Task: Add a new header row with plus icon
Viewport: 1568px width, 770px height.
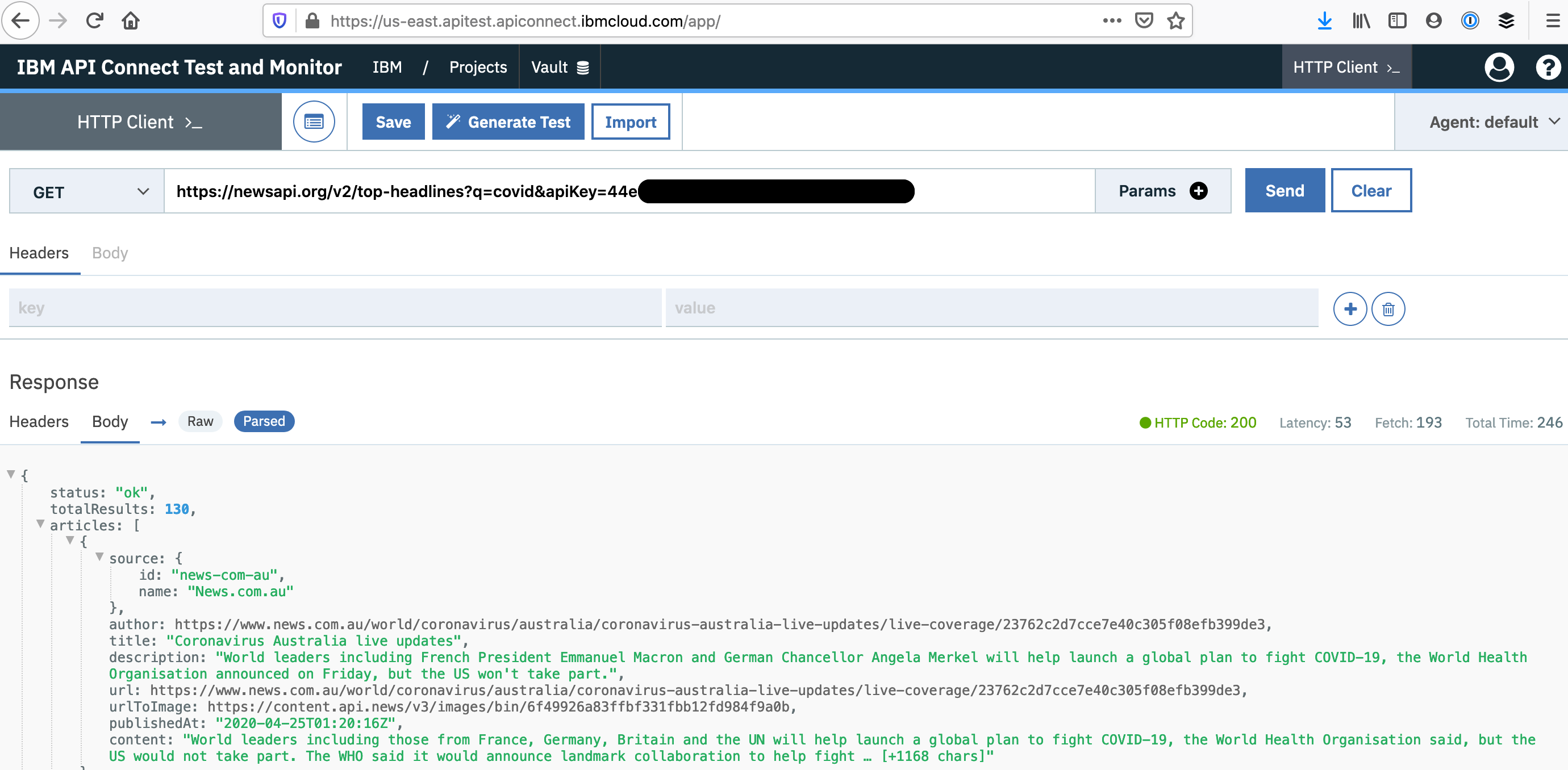Action: click(x=1350, y=308)
